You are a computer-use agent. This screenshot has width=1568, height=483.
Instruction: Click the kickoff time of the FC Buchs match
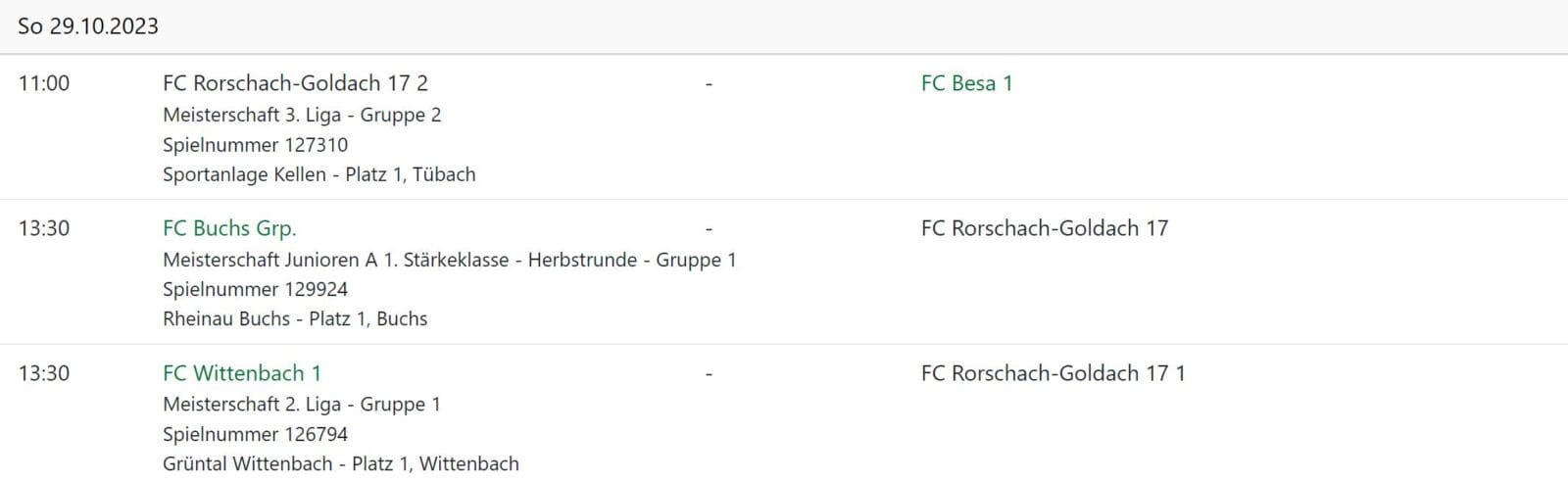(44, 228)
